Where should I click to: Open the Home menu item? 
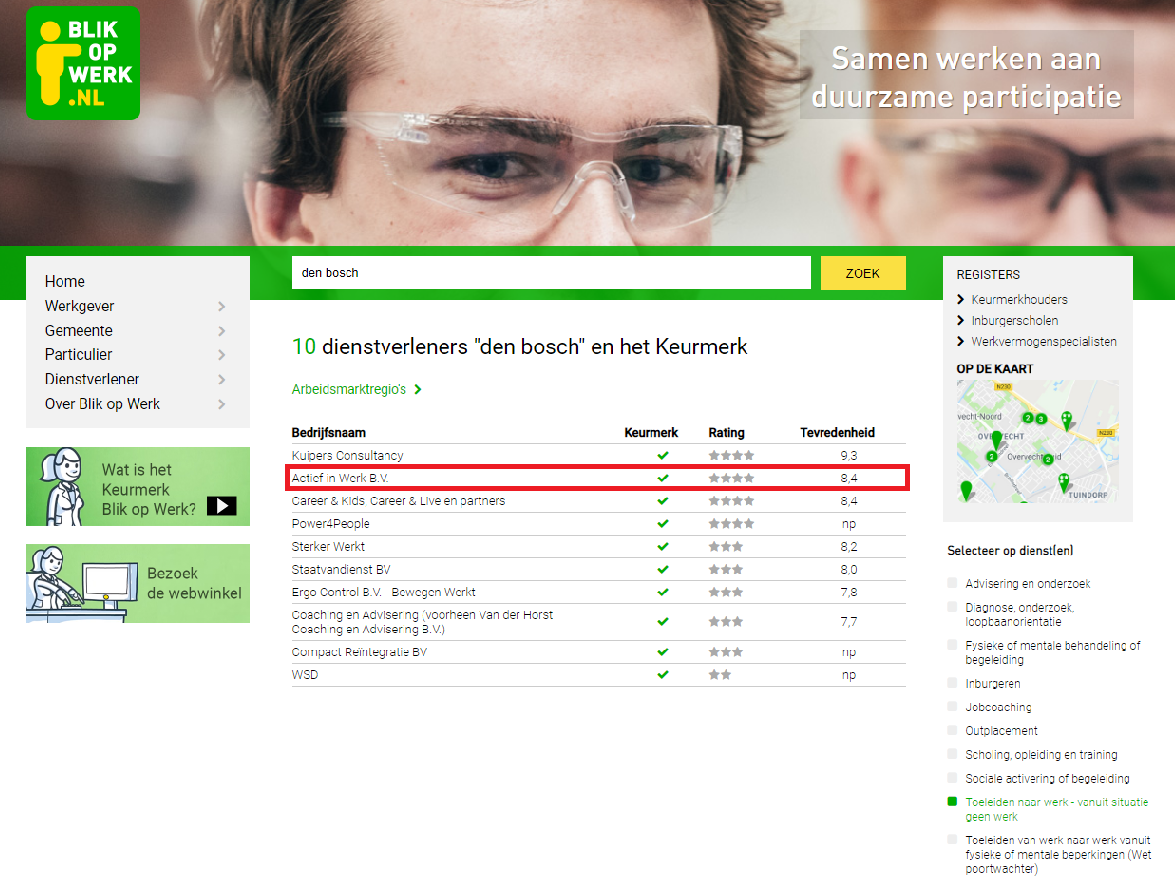click(65, 282)
